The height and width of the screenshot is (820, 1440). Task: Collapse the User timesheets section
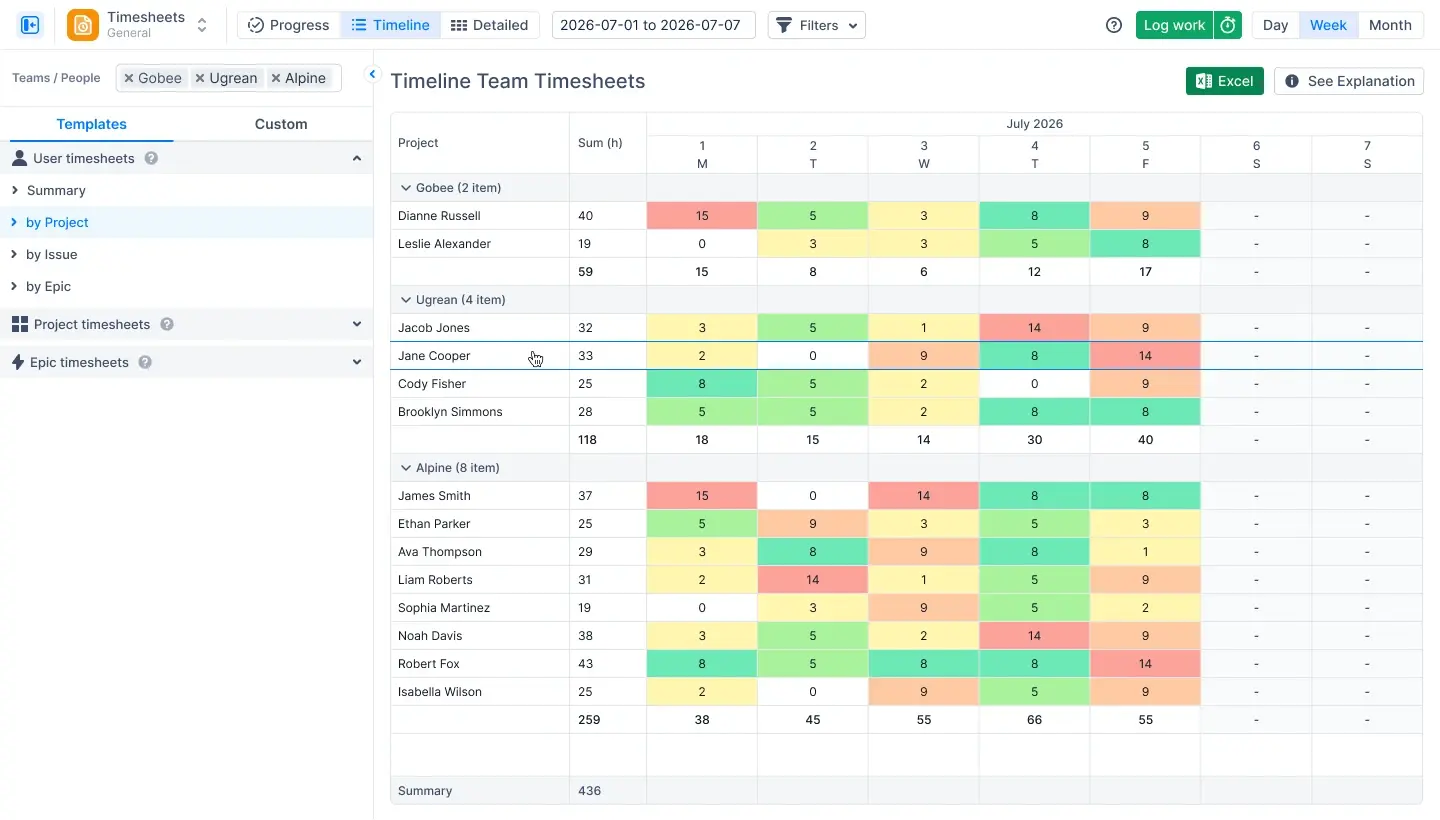click(x=356, y=158)
